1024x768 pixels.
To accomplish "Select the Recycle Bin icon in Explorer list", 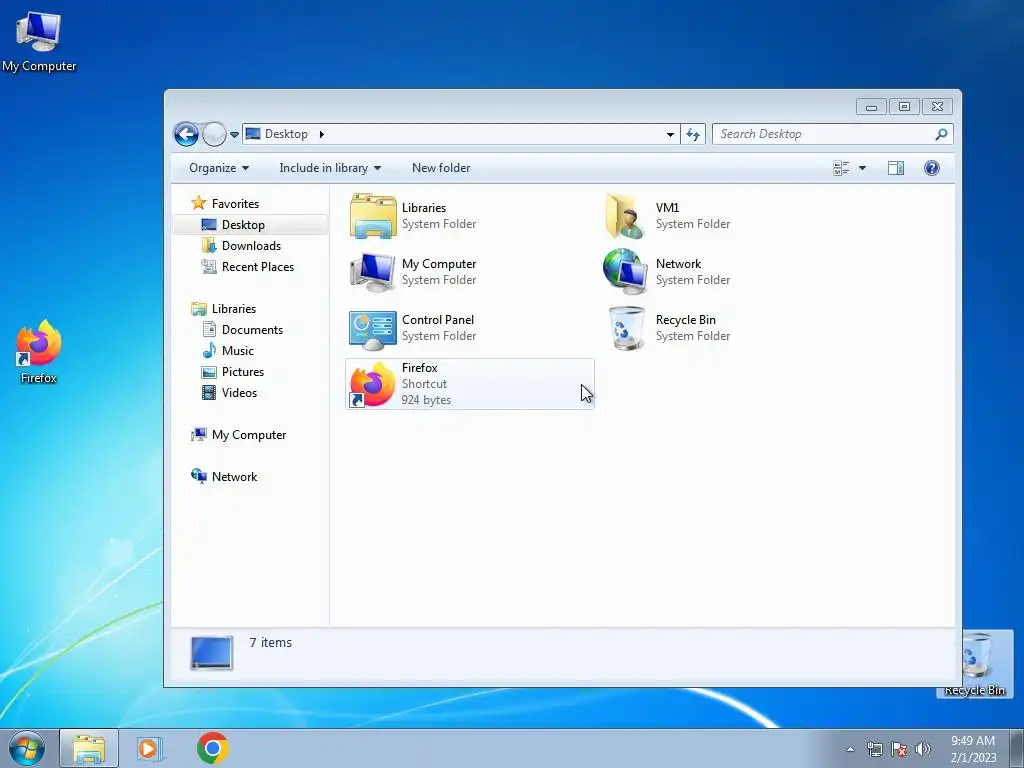I will pos(627,328).
